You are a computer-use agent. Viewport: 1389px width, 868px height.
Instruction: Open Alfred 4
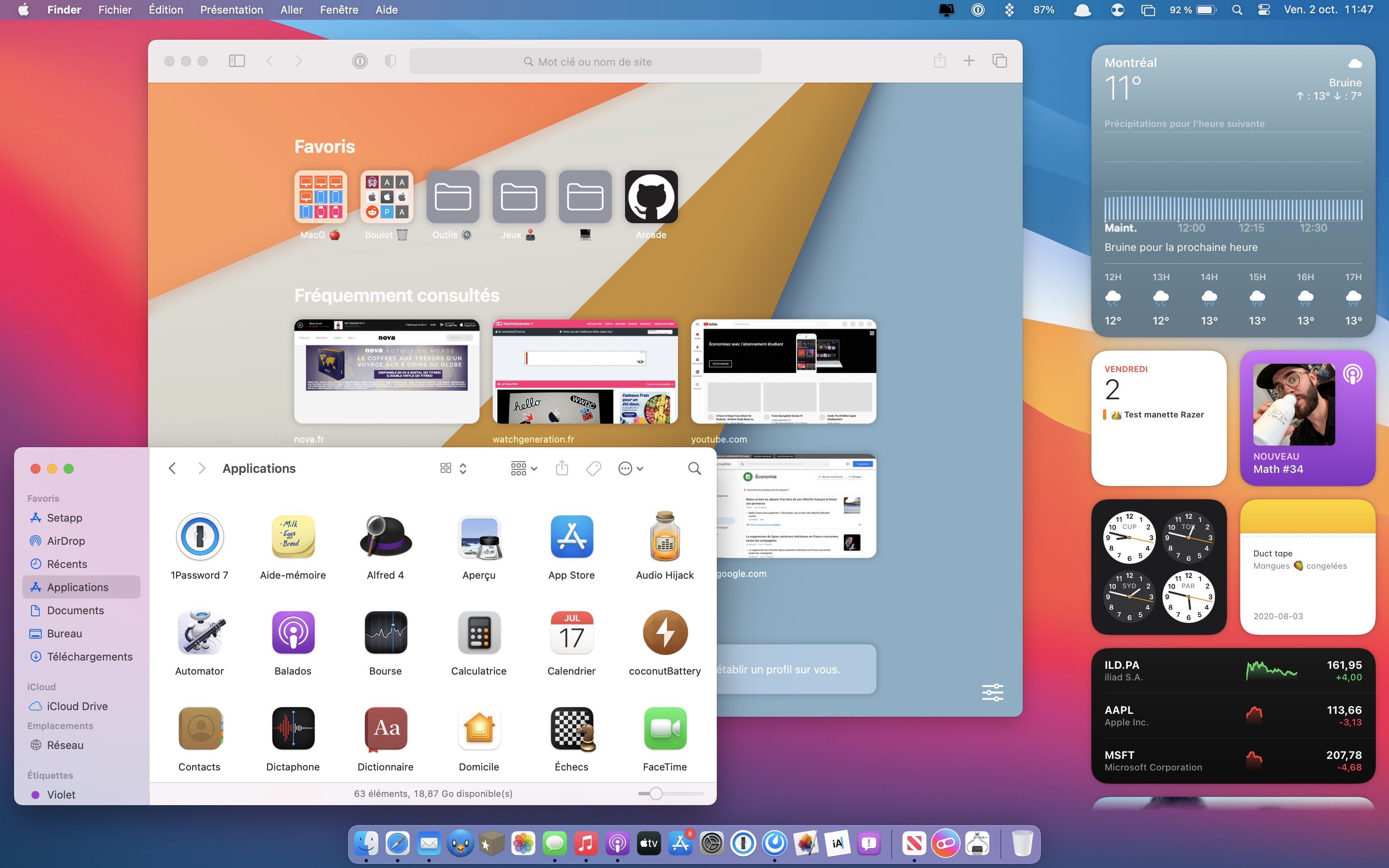pyautogui.click(x=386, y=537)
